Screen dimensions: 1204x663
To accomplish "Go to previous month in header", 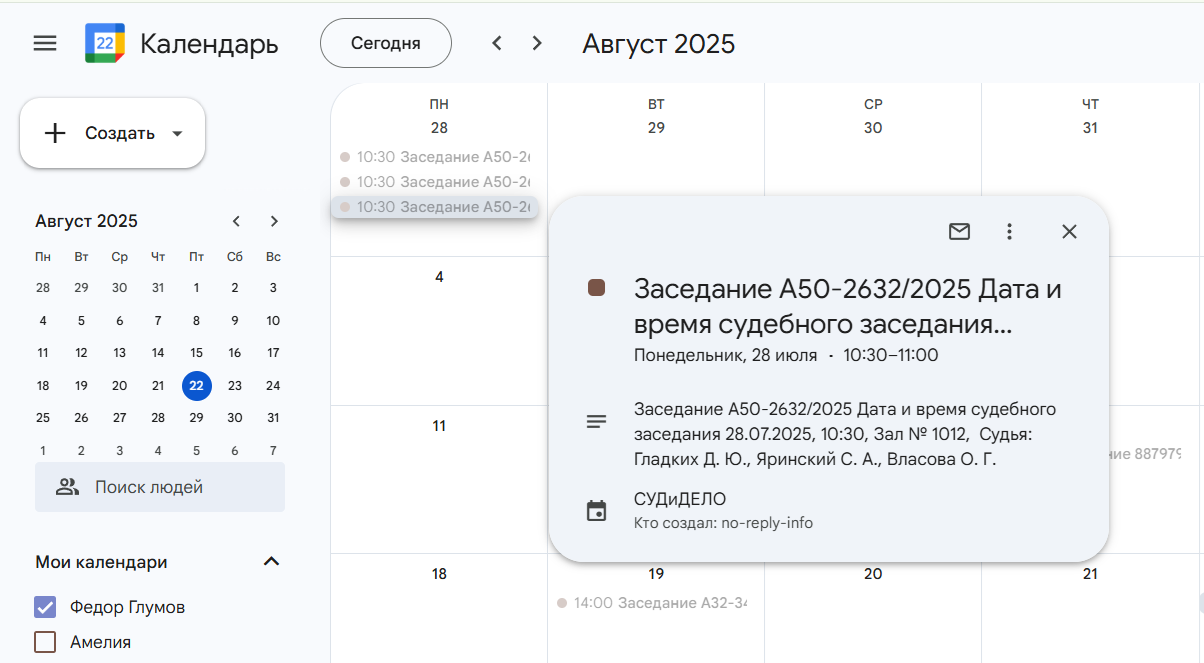I will 496,43.
